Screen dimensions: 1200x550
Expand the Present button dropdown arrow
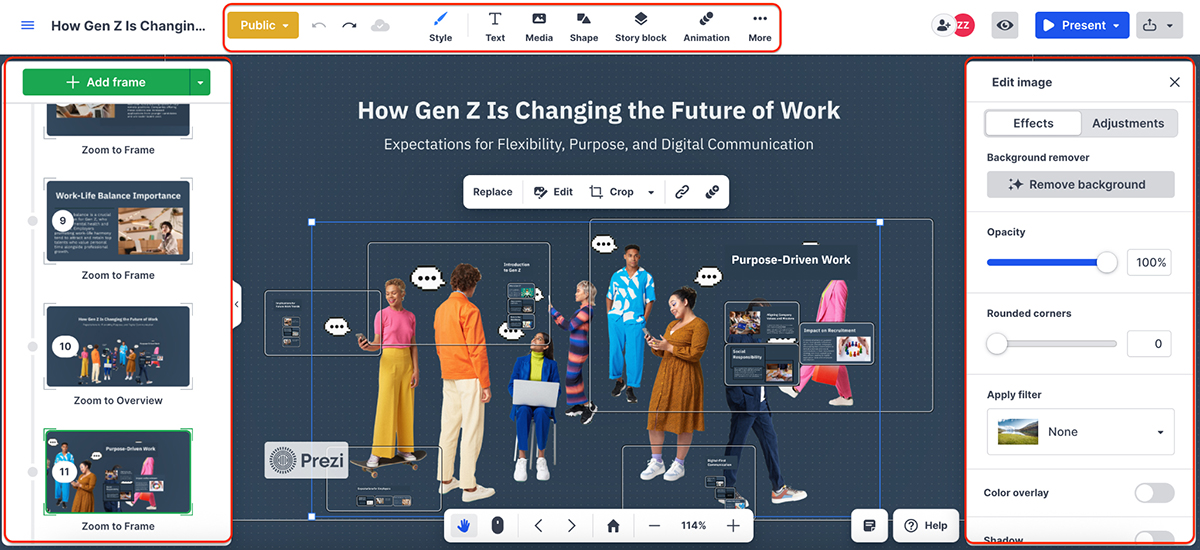click(x=1117, y=25)
